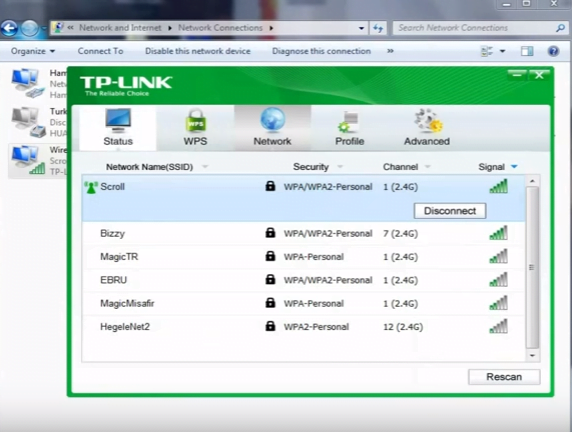
Task: Open Explorer Help icon
Action: 553,51
